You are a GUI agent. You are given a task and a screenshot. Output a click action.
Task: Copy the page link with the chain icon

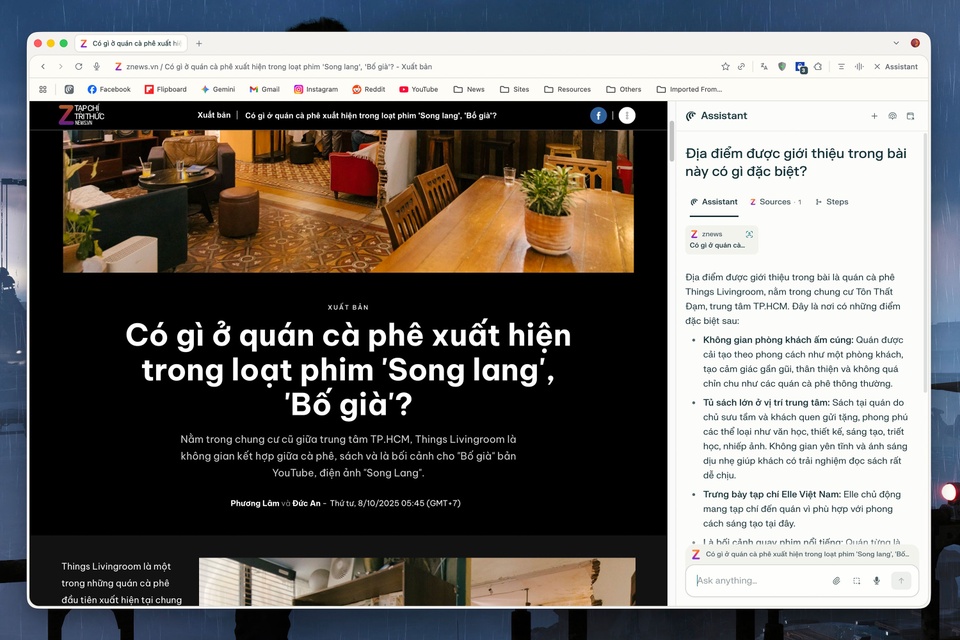point(741,66)
